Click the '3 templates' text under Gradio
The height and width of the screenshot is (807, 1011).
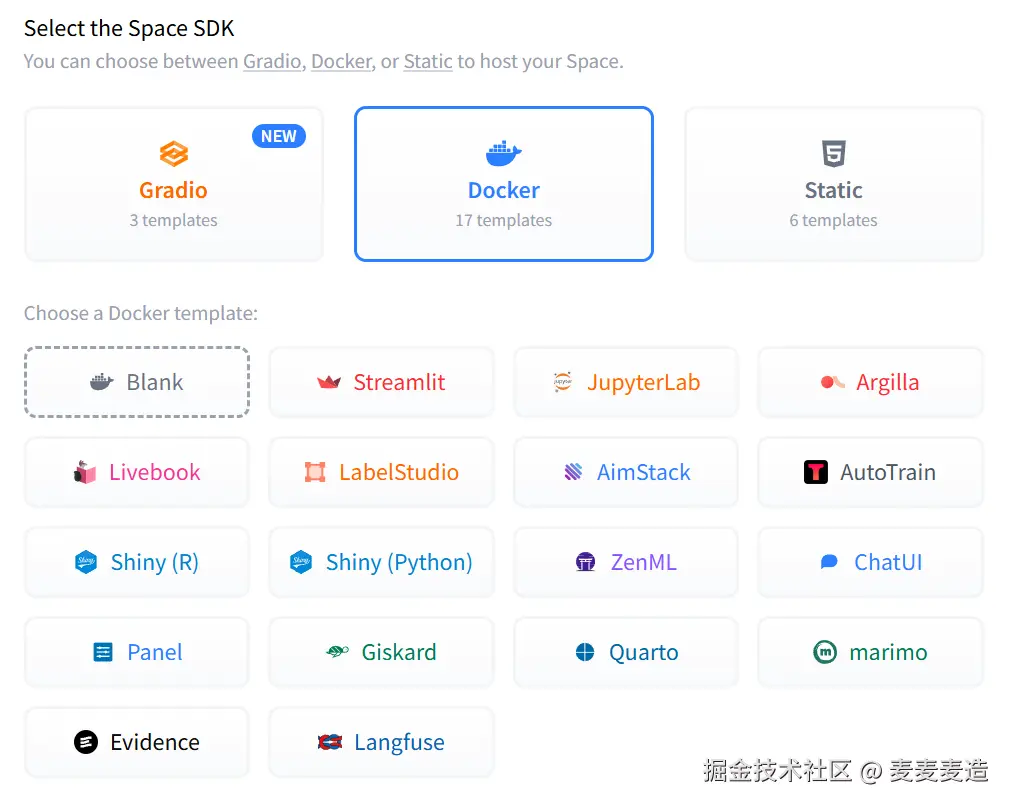(173, 220)
